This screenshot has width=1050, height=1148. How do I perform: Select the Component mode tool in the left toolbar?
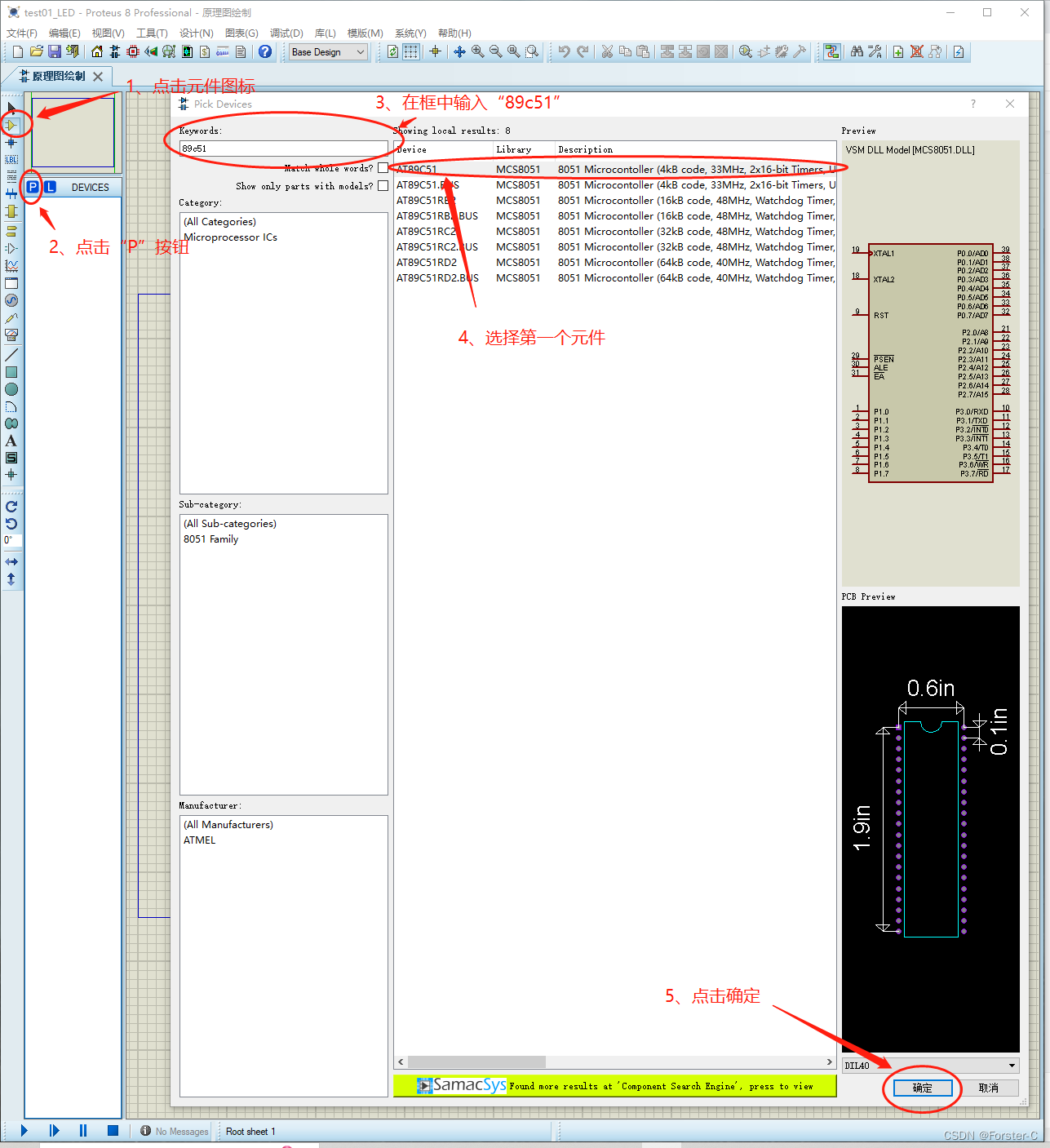pos(11,125)
